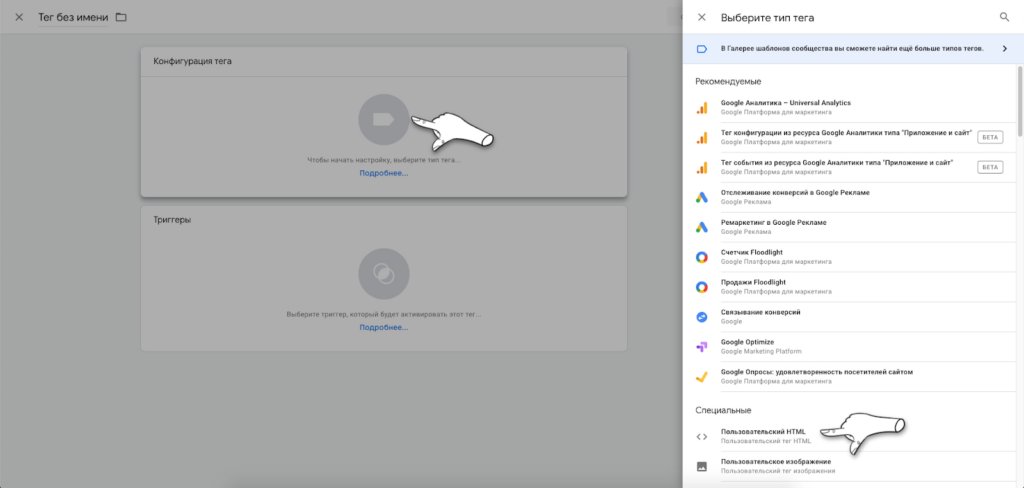Edit the tag name 'Тег без имени'
The height and width of the screenshot is (488, 1024).
click(73, 17)
